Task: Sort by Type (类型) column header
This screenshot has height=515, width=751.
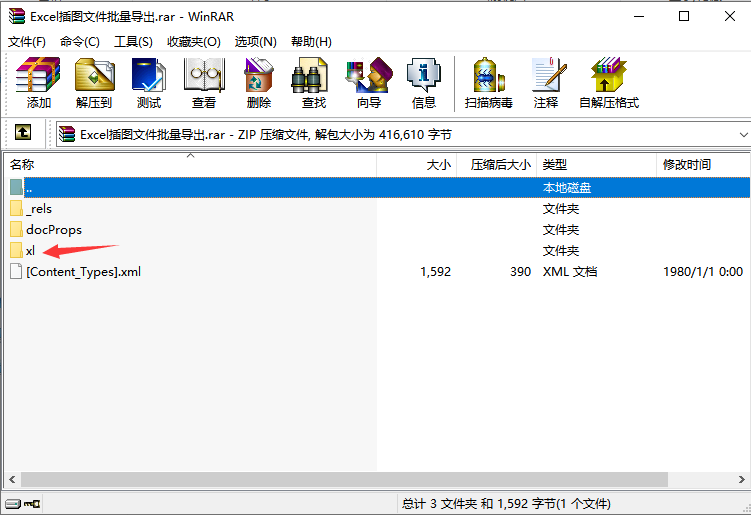Action: click(x=596, y=164)
